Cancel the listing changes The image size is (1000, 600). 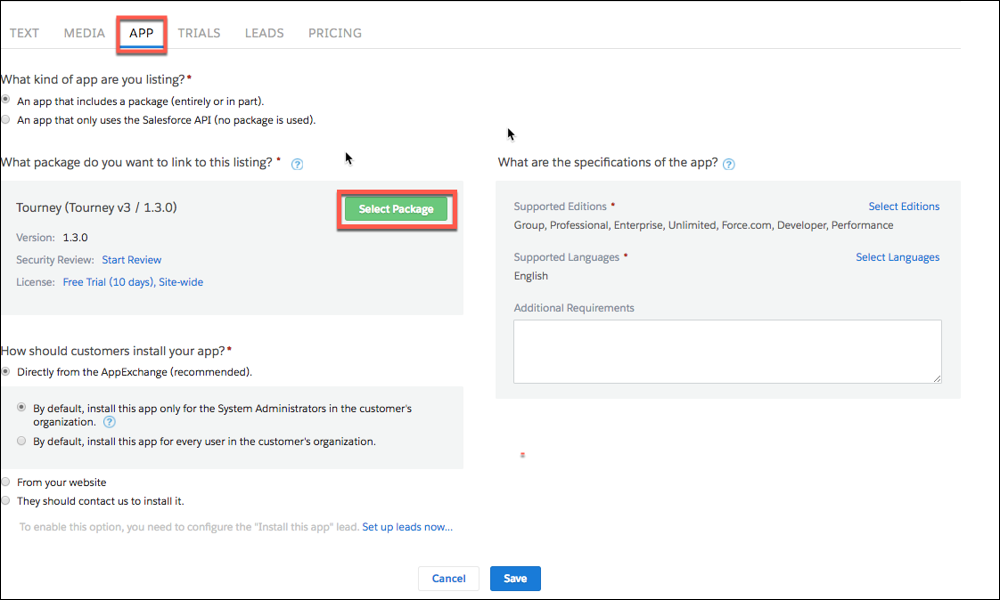(x=448, y=578)
